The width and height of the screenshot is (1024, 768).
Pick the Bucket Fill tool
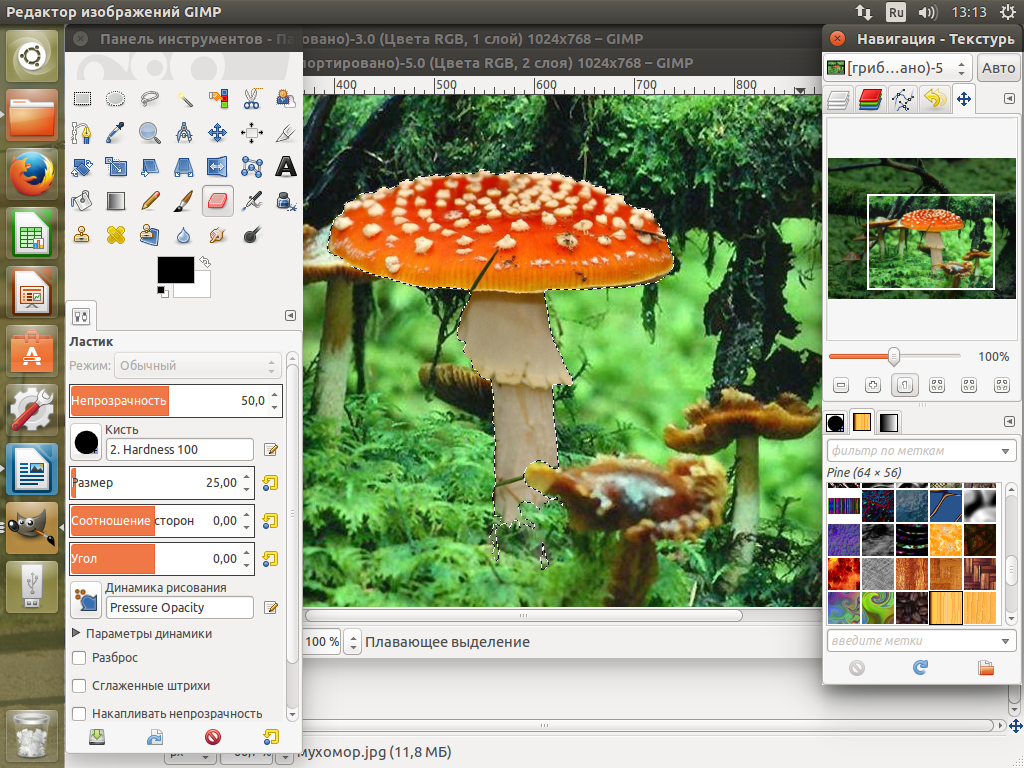pos(83,201)
